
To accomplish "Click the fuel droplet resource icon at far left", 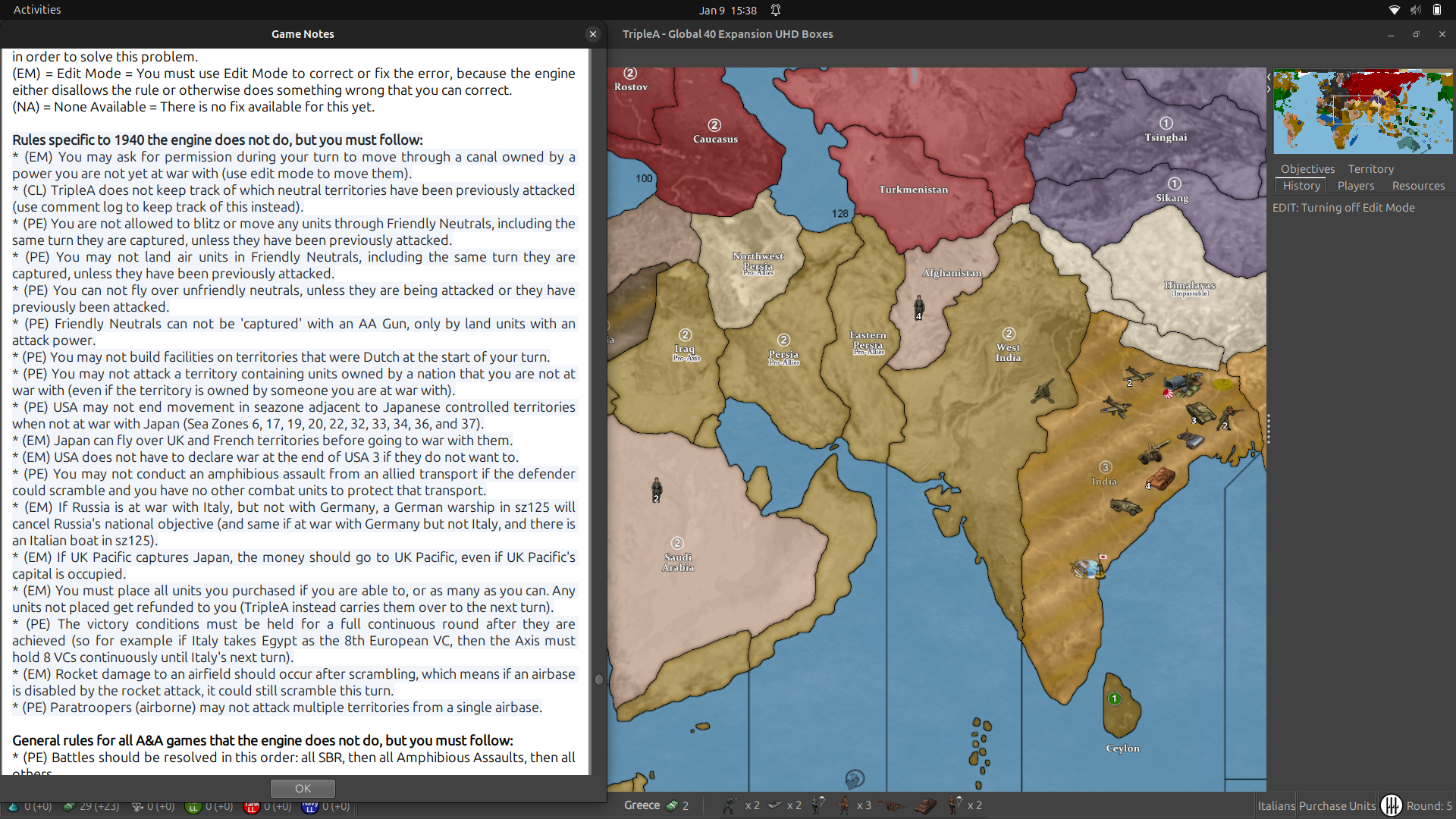I will click(13, 808).
